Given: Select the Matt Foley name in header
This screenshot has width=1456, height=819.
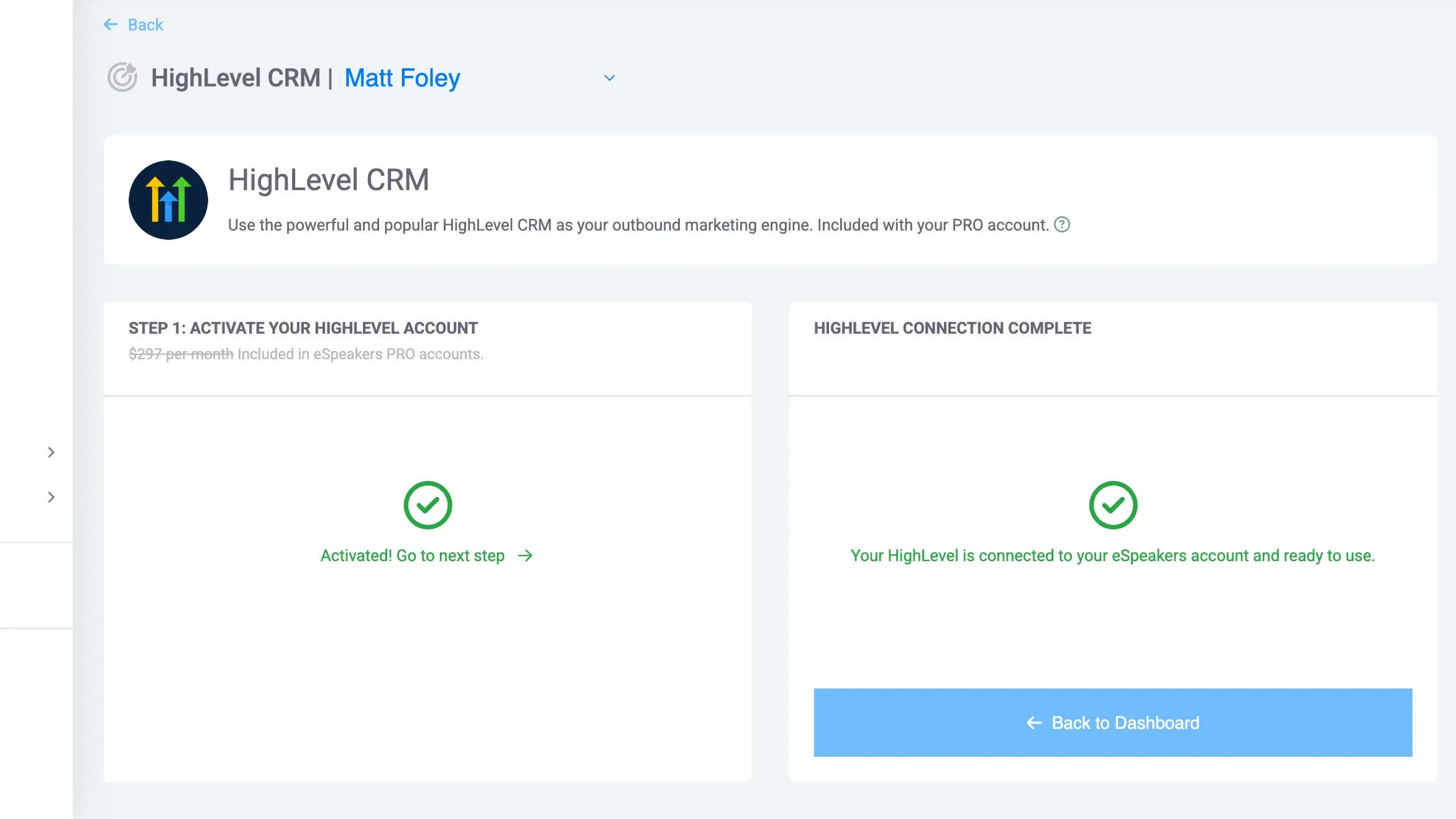Looking at the screenshot, I should (x=402, y=78).
